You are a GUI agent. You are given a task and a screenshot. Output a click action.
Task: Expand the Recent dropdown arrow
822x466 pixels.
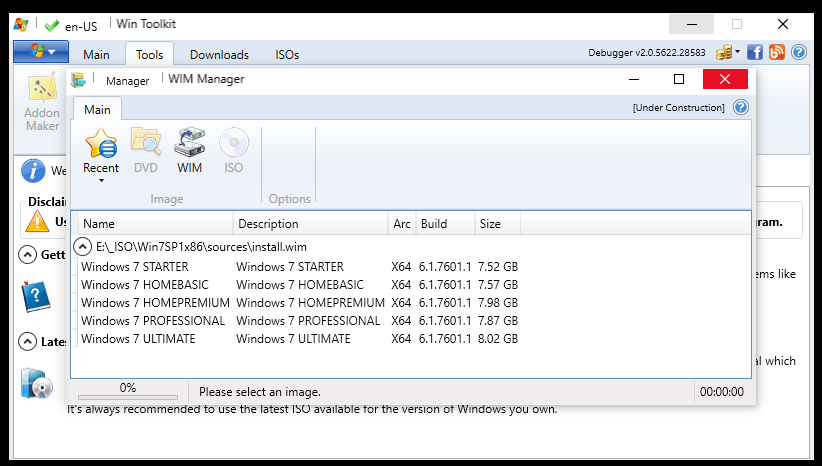click(101, 181)
